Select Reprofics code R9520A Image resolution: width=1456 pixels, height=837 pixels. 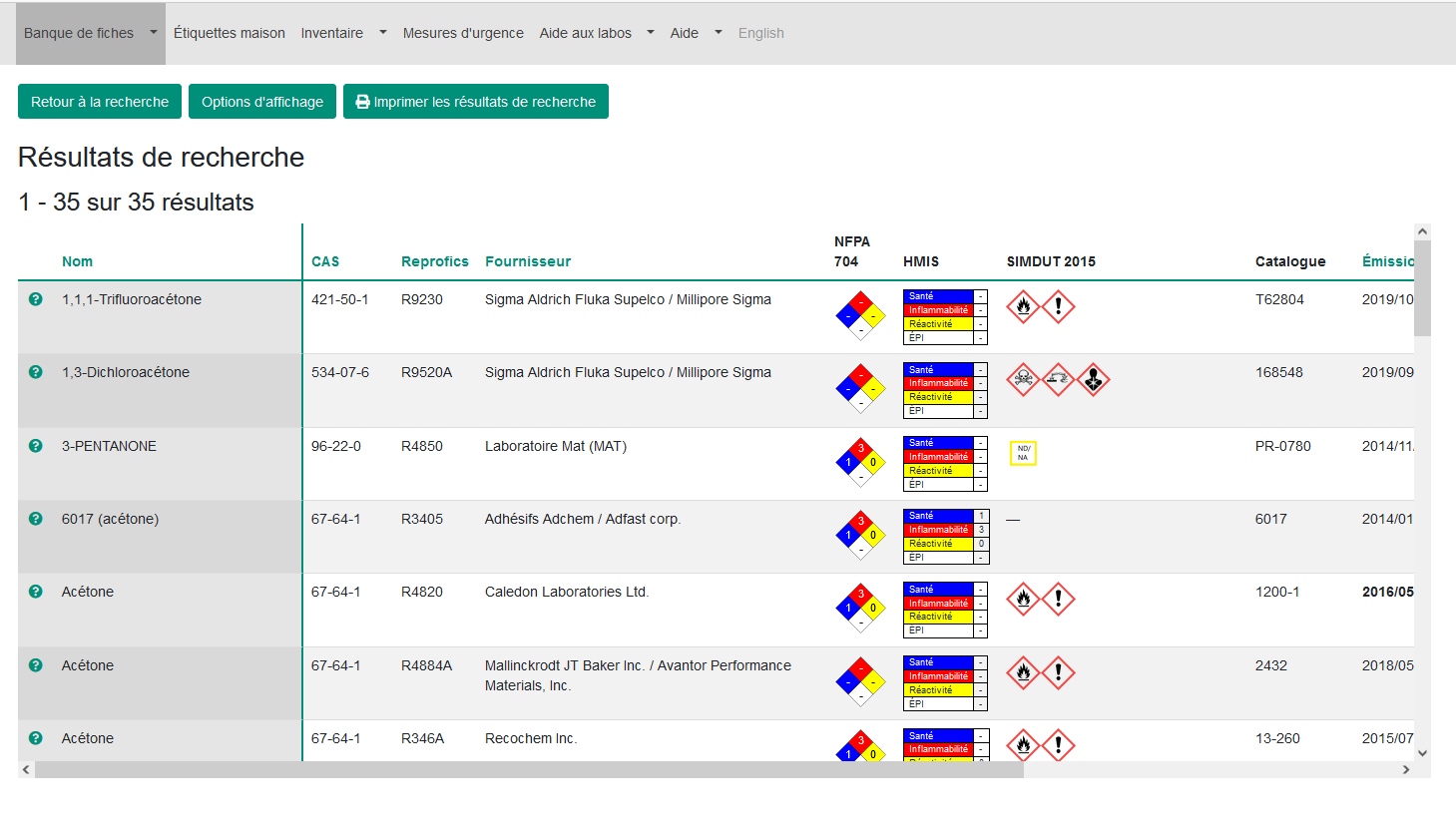point(427,372)
